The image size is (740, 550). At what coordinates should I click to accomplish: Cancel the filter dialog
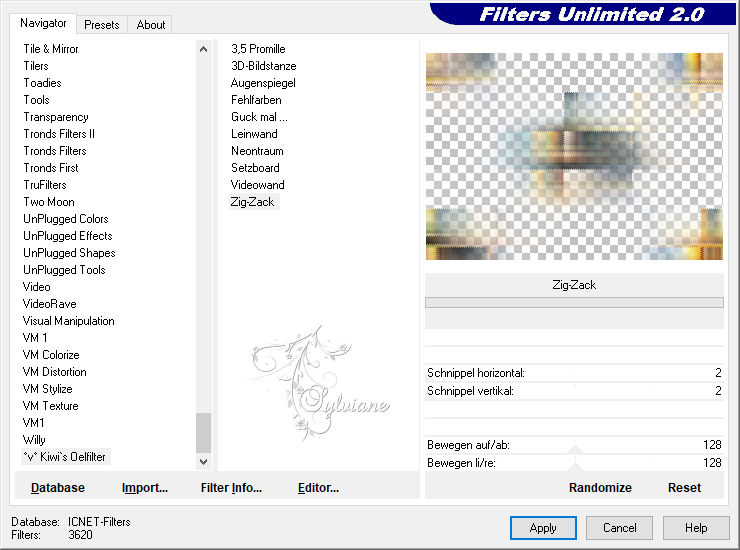619,528
